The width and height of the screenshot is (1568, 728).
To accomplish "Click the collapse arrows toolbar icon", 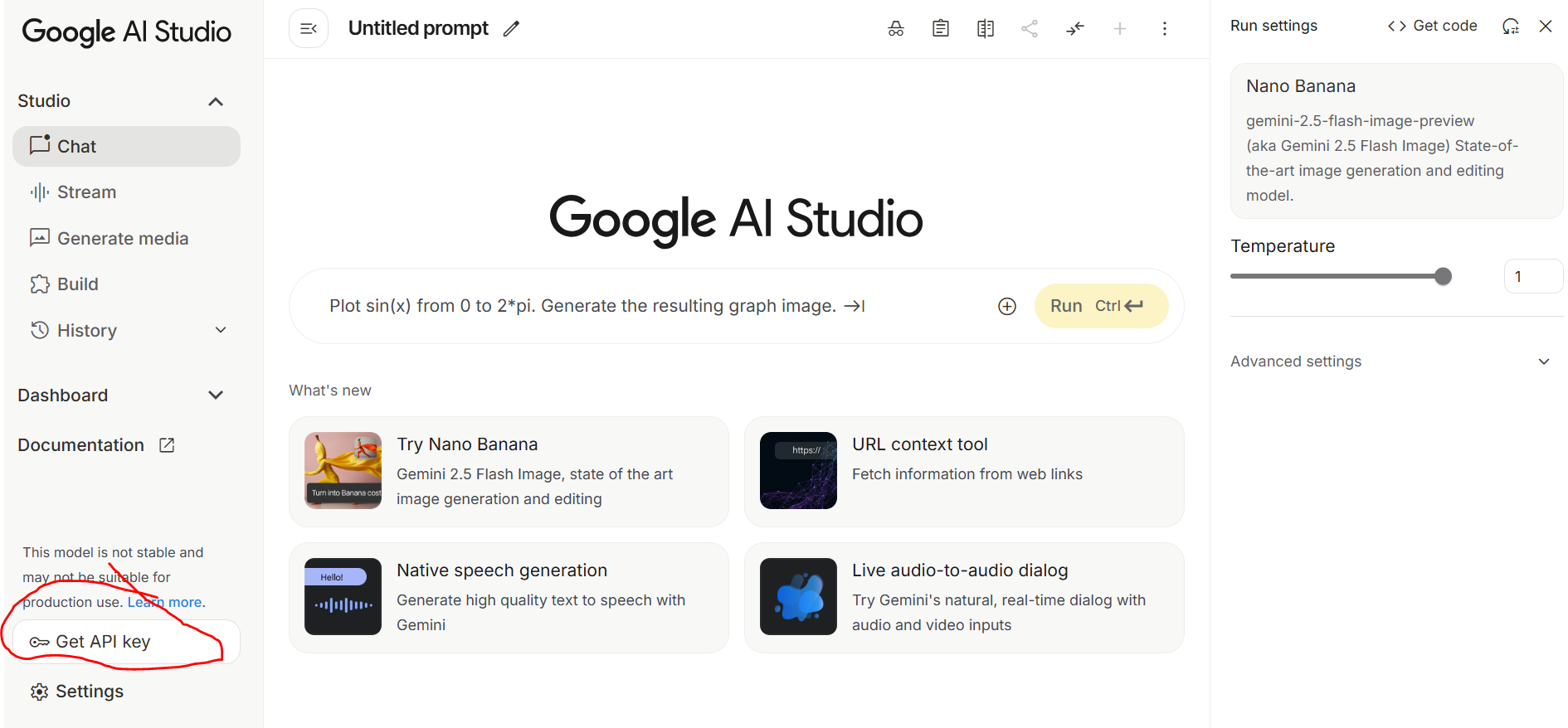I will (1075, 29).
